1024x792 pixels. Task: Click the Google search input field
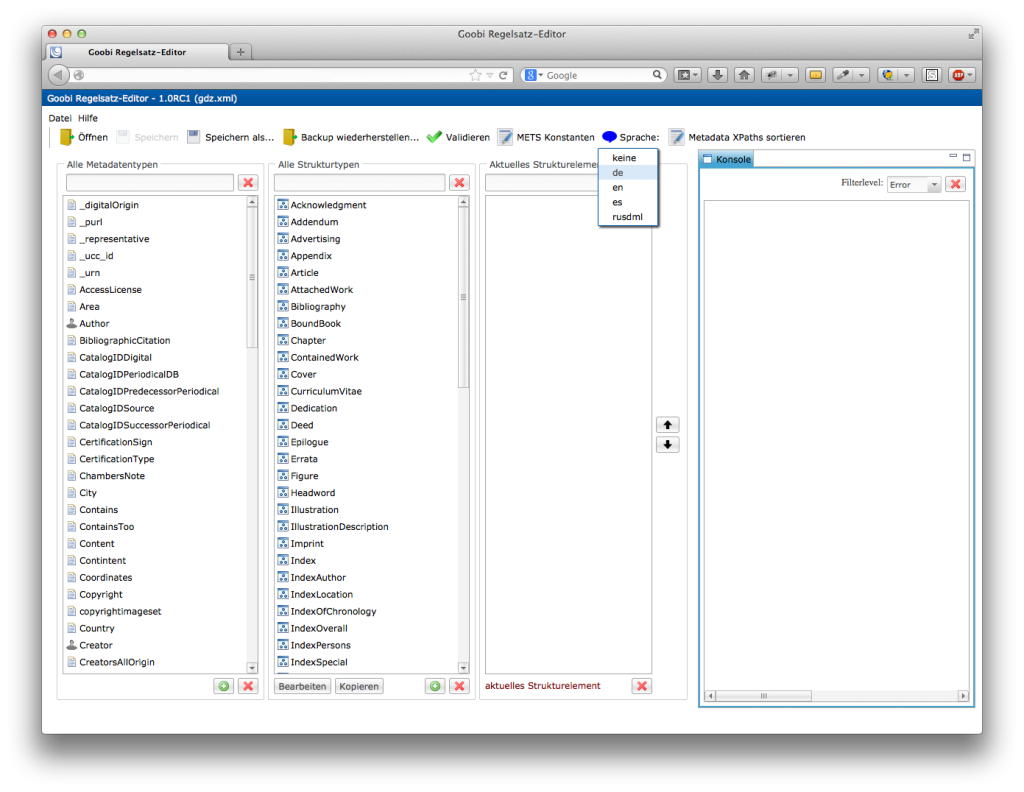click(x=598, y=75)
